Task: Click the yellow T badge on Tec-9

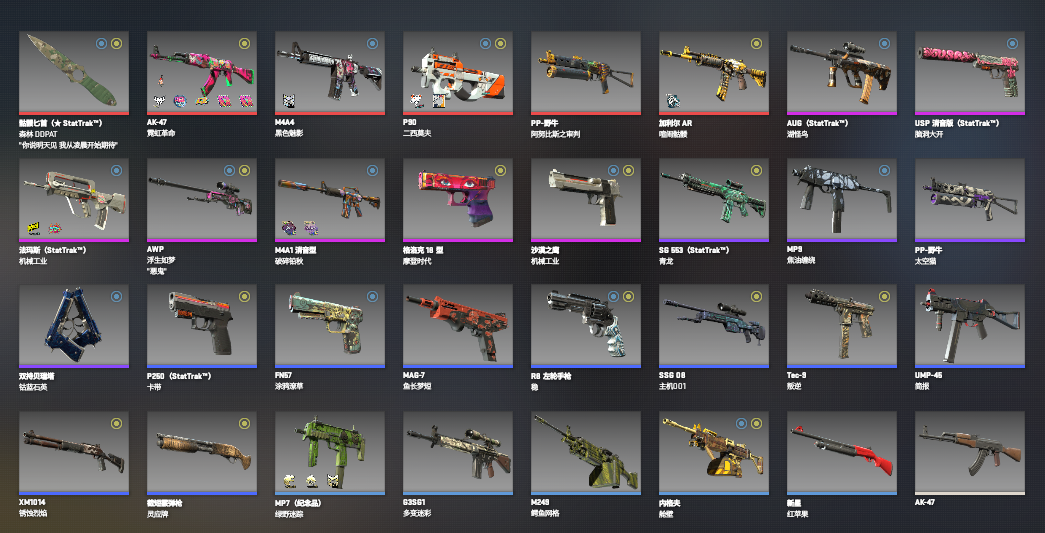Action: [884, 296]
